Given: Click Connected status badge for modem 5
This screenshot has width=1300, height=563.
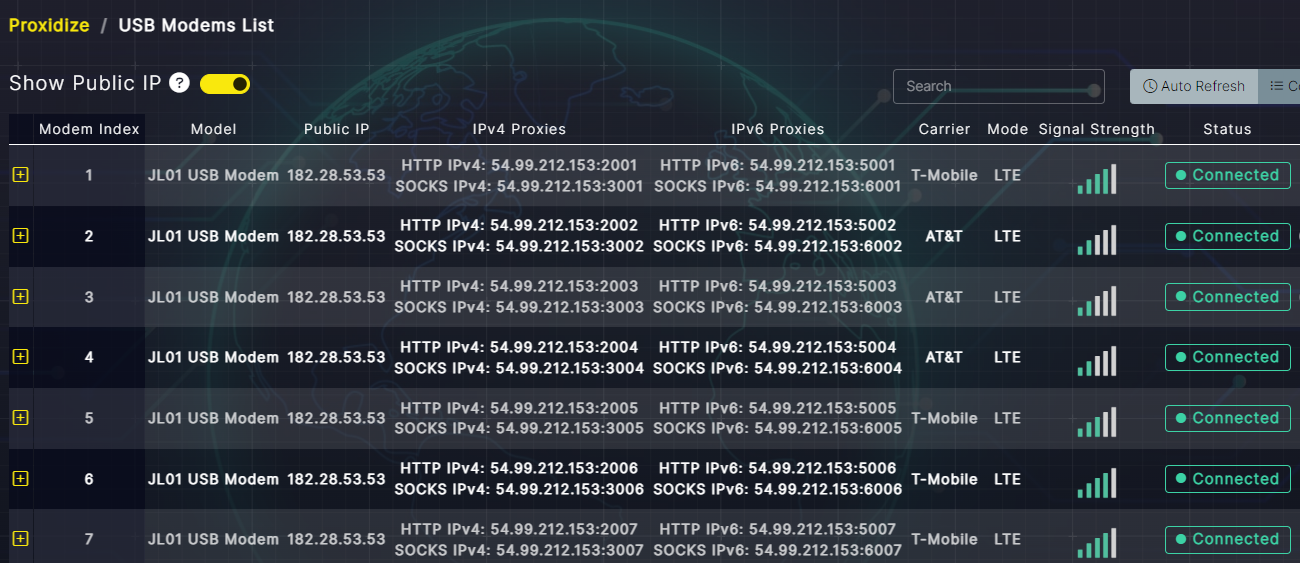Looking at the screenshot, I should click(1227, 418).
